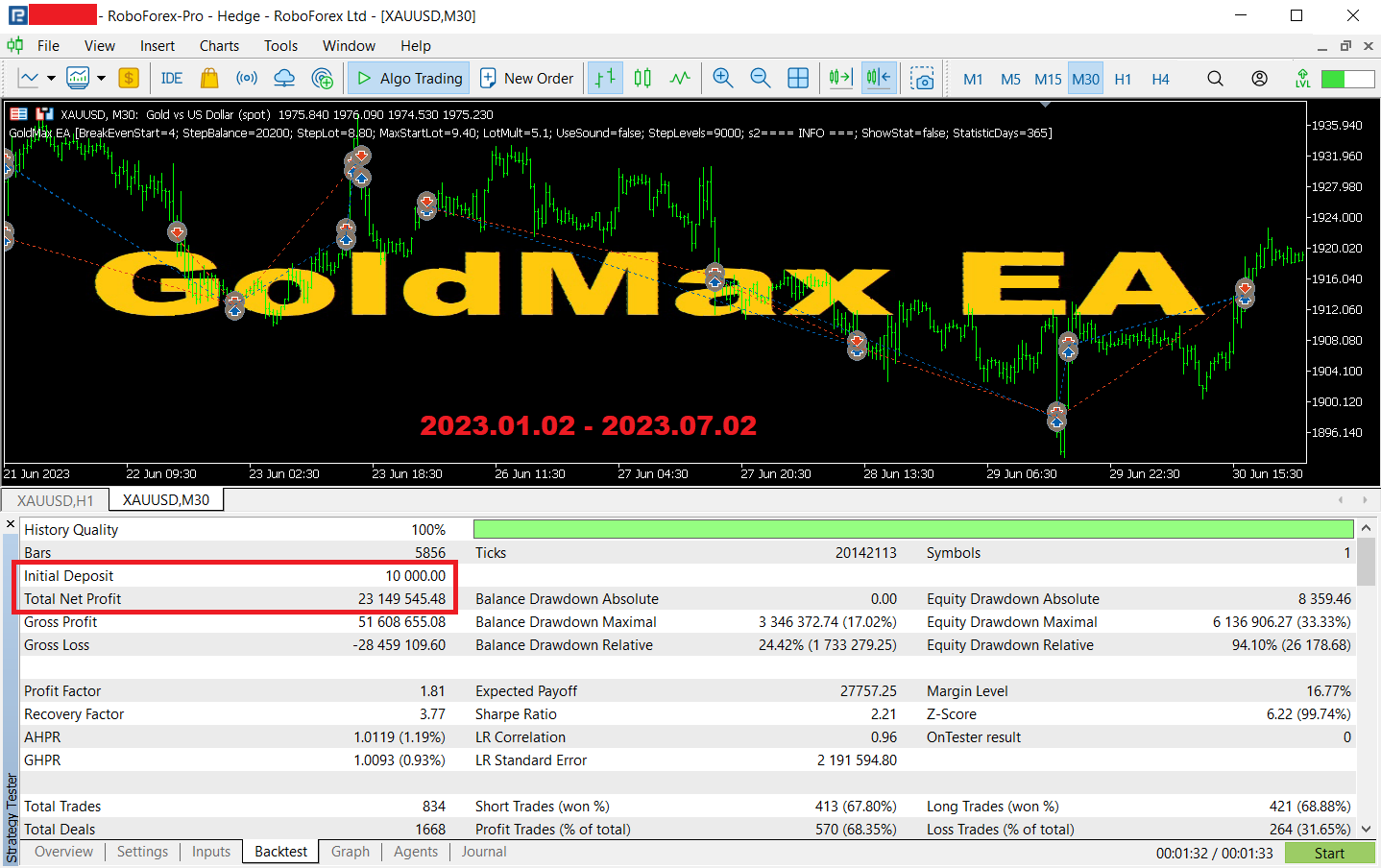Select the M1 timeframe
The width and height of the screenshot is (1381, 868).
[x=973, y=80]
